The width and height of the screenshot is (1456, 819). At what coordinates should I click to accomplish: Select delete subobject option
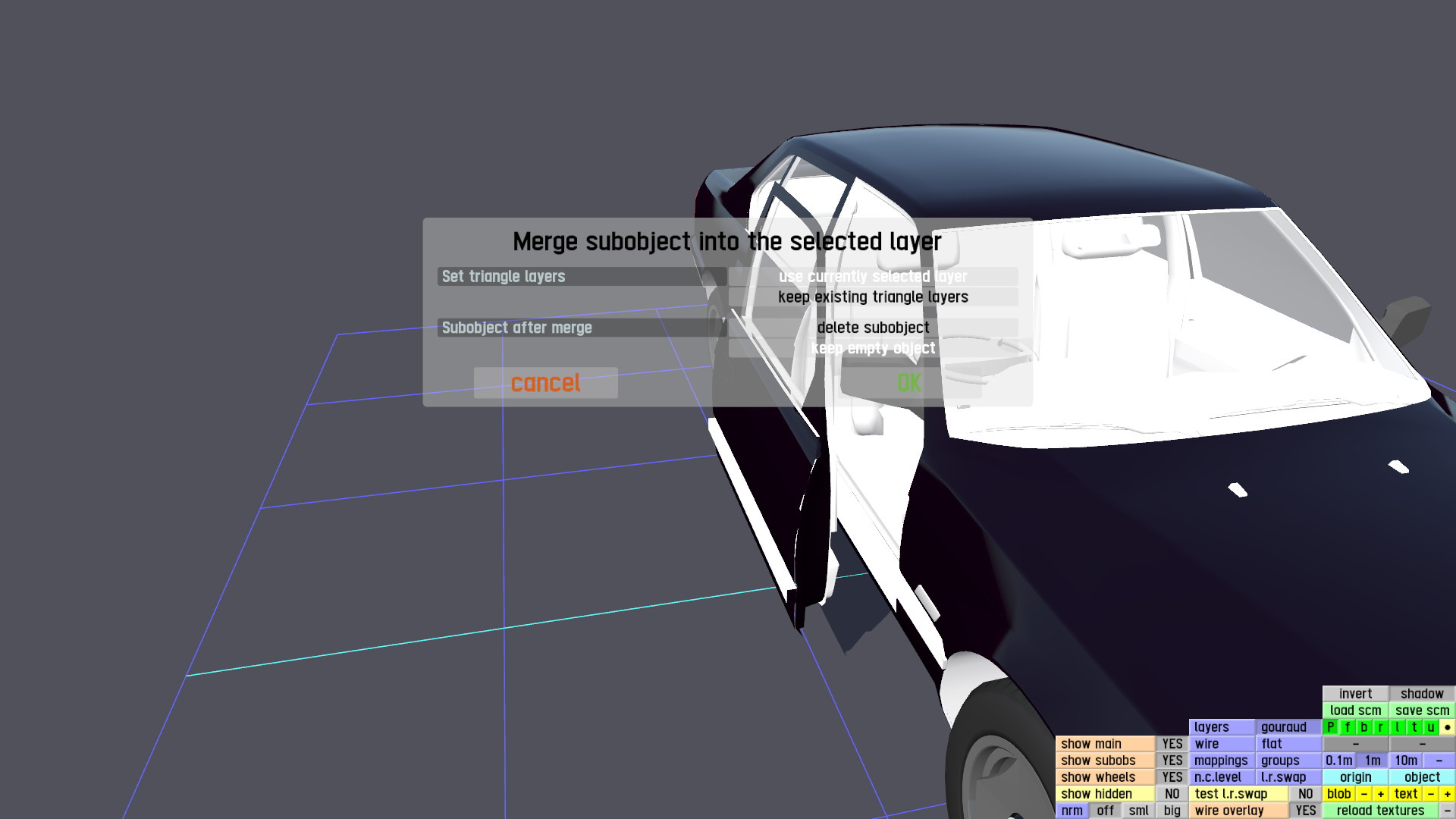pyautogui.click(x=873, y=328)
